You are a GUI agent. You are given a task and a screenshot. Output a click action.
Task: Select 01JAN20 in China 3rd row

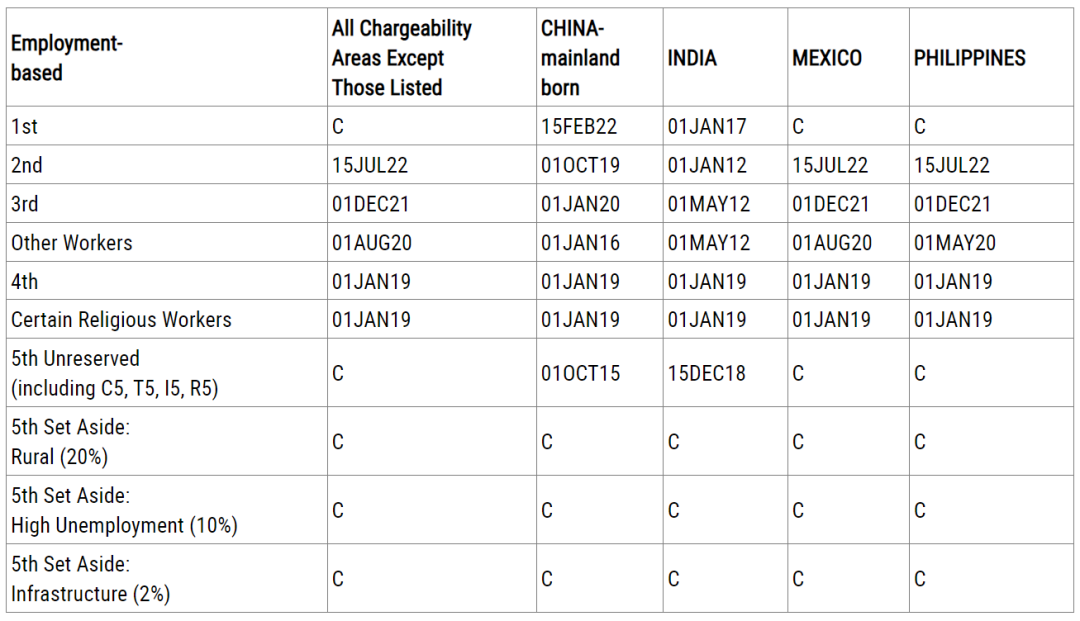coord(580,204)
